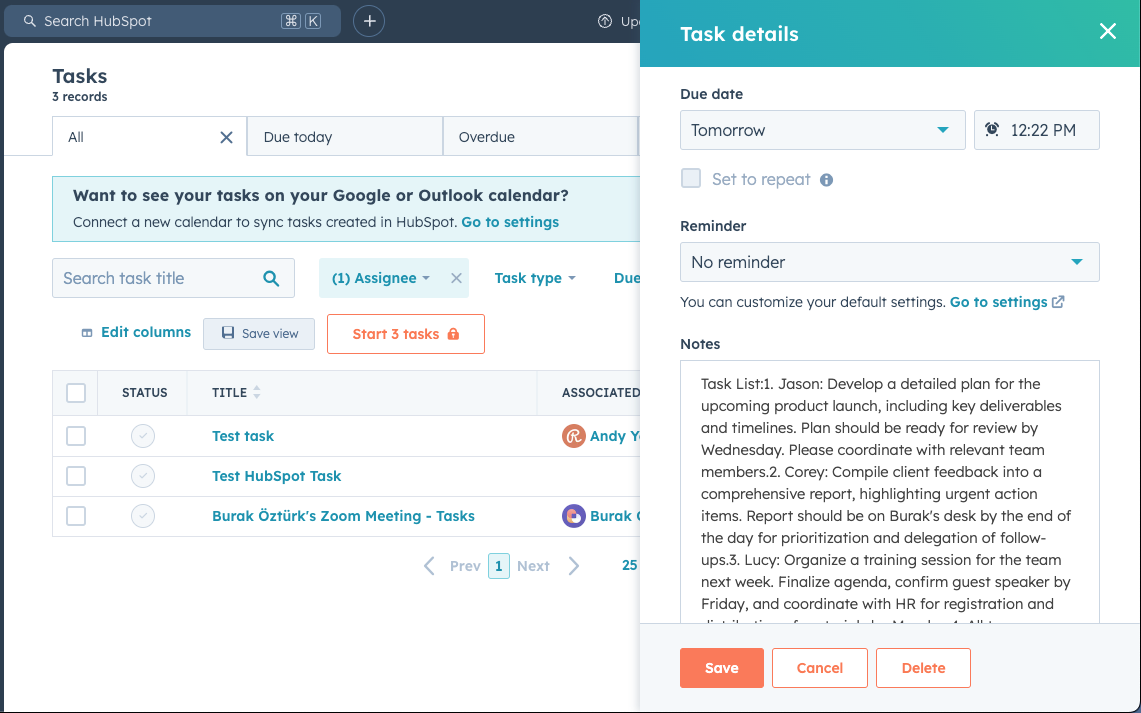This screenshot has height=713, width=1141.
Task: Sort by the Title column arrows
Action: click(256, 392)
